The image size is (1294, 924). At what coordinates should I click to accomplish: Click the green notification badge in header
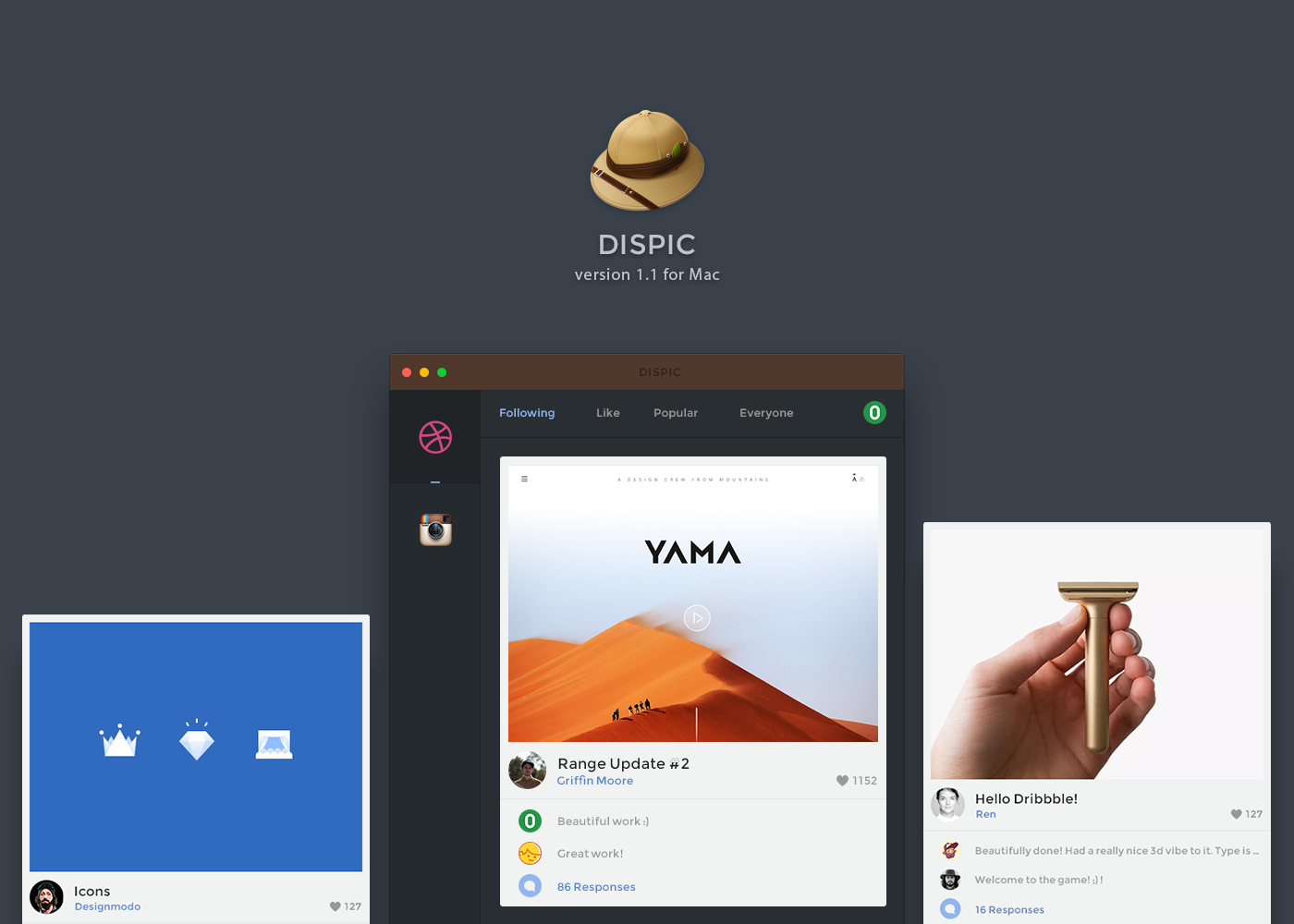(874, 413)
